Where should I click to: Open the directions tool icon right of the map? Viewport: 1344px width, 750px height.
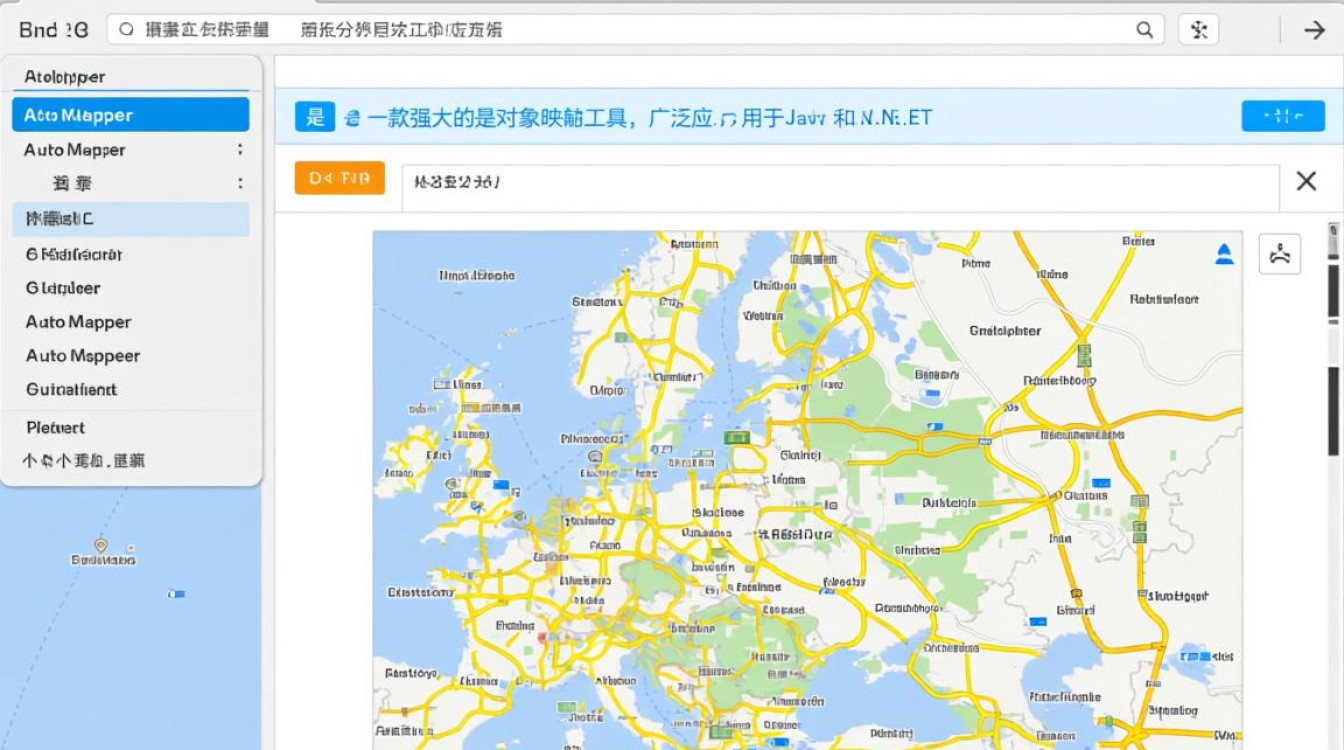pyautogui.click(x=1280, y=254)
